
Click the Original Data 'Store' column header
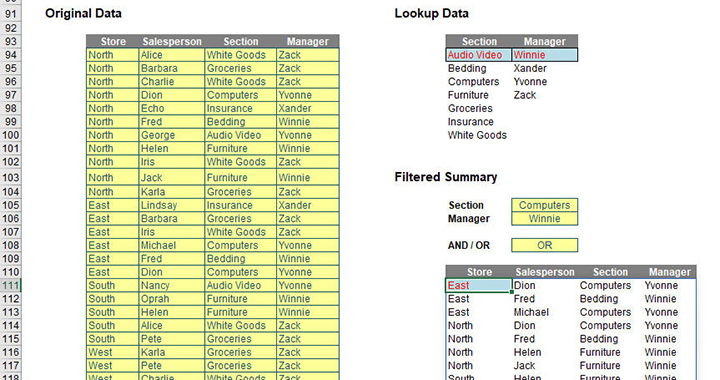112,41
